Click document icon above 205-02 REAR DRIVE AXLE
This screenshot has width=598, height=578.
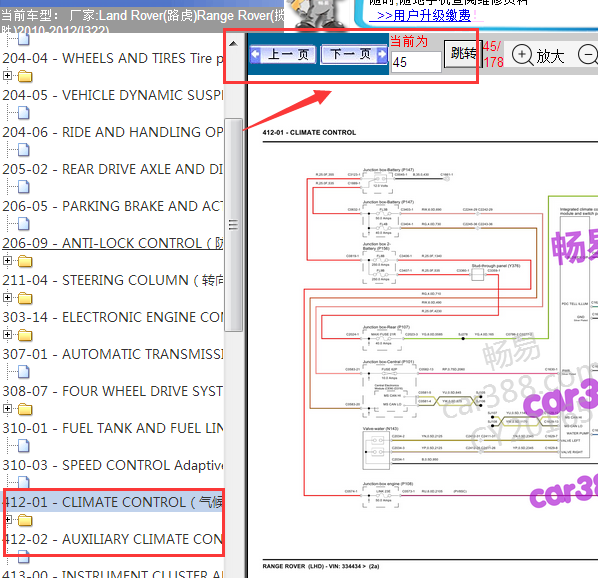[x=24, y=150]
